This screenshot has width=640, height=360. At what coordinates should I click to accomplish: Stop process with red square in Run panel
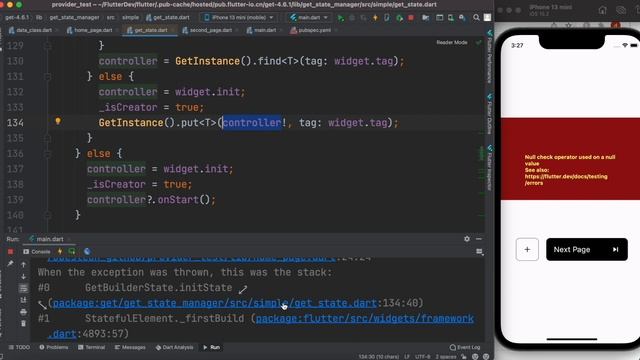tap(11, 251)
